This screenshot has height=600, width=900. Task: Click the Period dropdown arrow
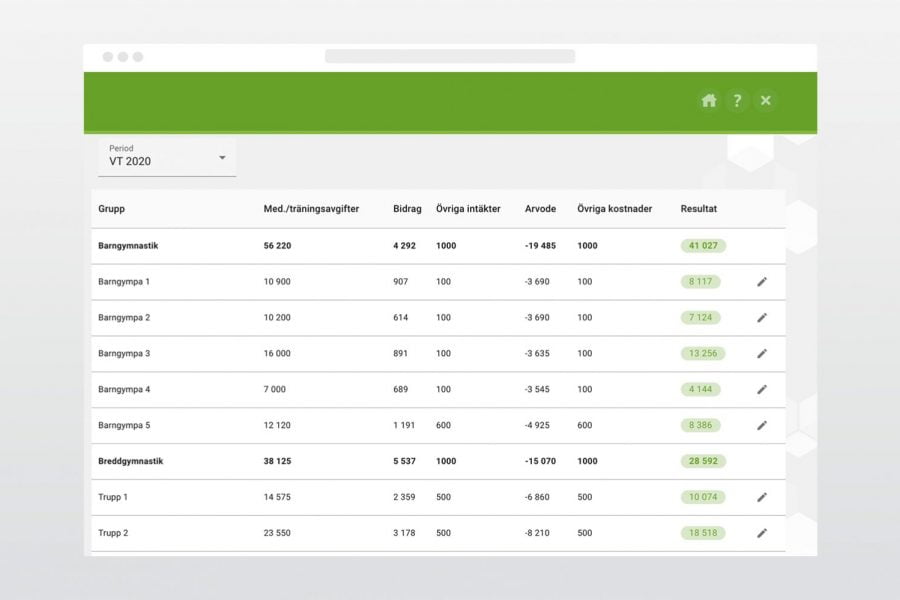pyautogui.click(x=222, y=158)
